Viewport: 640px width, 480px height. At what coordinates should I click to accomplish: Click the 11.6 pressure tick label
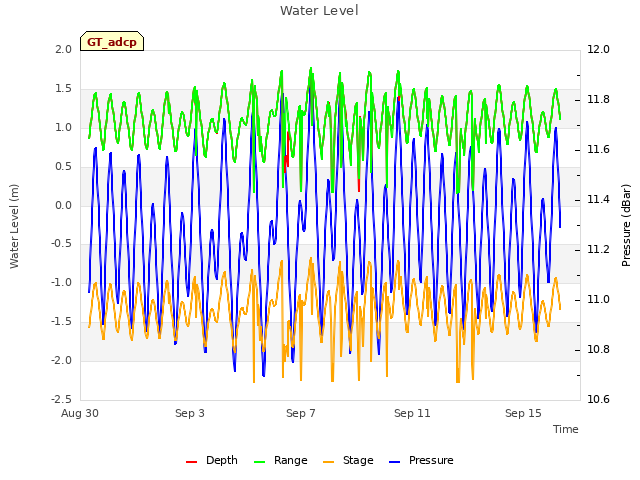(598, 149)
